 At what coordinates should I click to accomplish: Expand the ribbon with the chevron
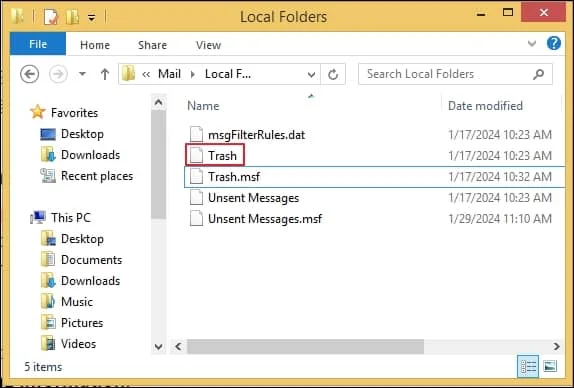[x=532, y=44]
